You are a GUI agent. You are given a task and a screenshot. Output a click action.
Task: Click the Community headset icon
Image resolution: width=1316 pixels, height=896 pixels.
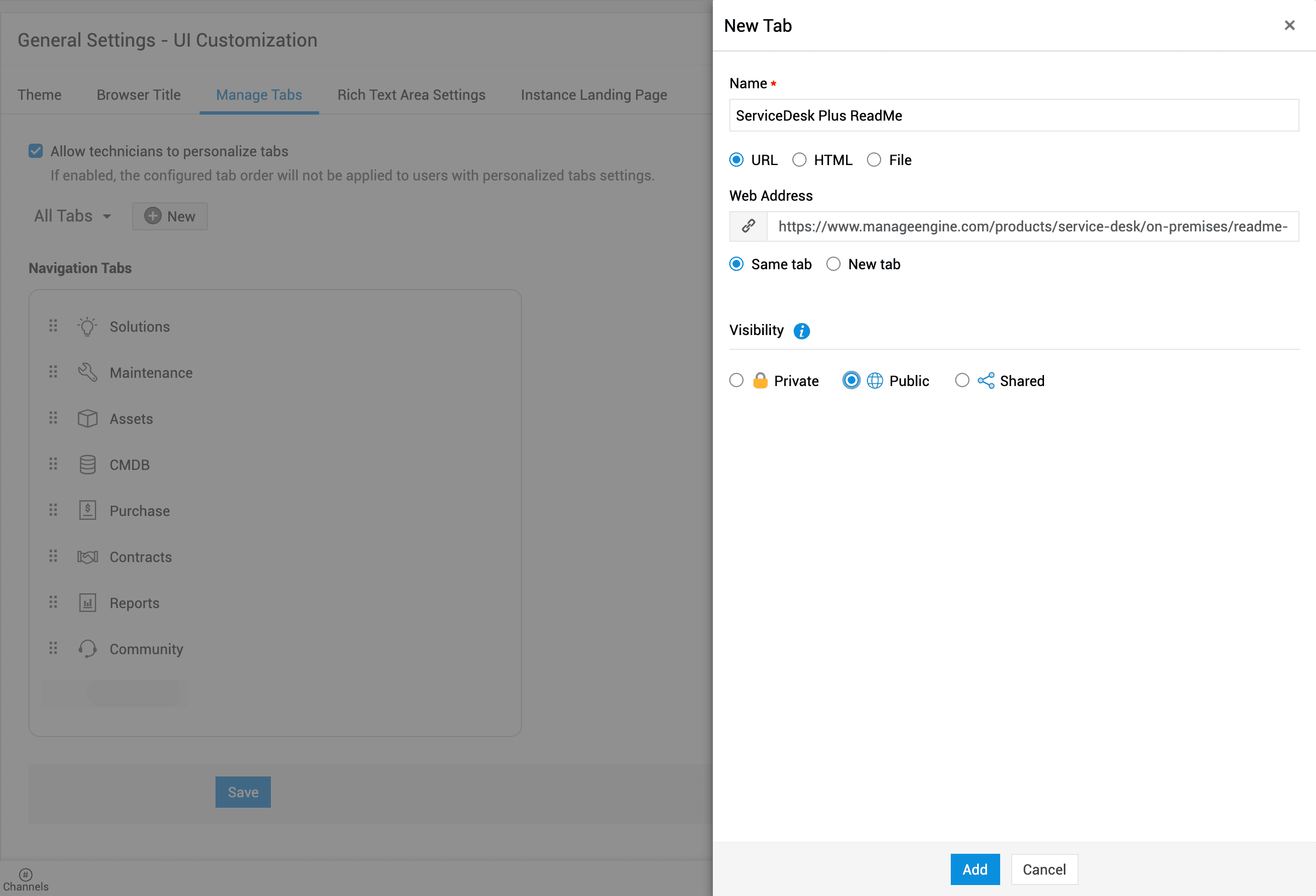[87, 649]
